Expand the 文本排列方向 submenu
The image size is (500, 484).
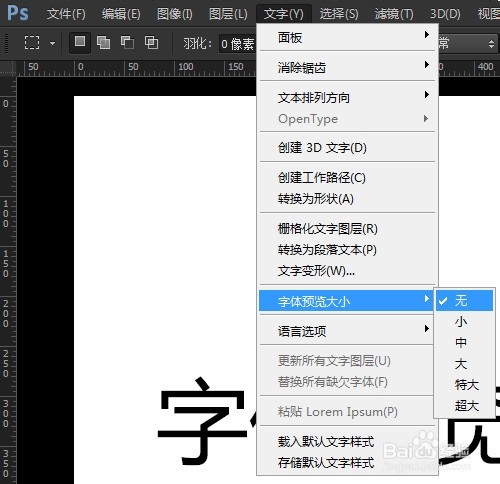[x=347, y=98]
